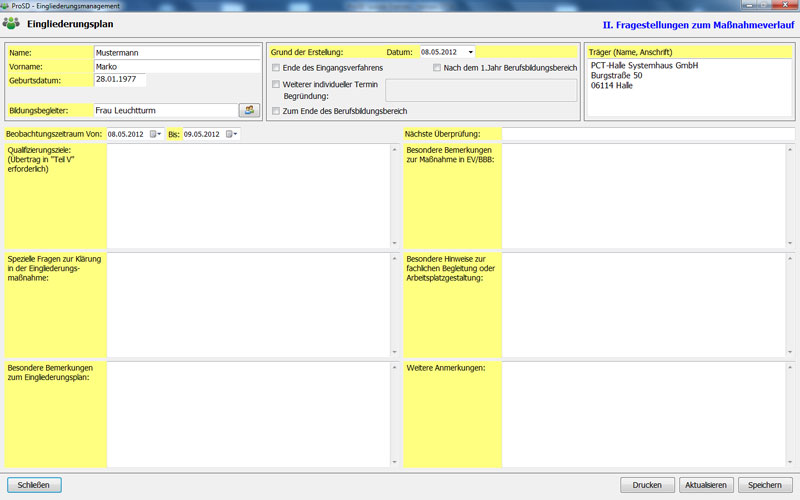Enable 'Ende des Eingangsverfahrens' checkbox
The image size is (800, 500).
(x=277, y=68)
